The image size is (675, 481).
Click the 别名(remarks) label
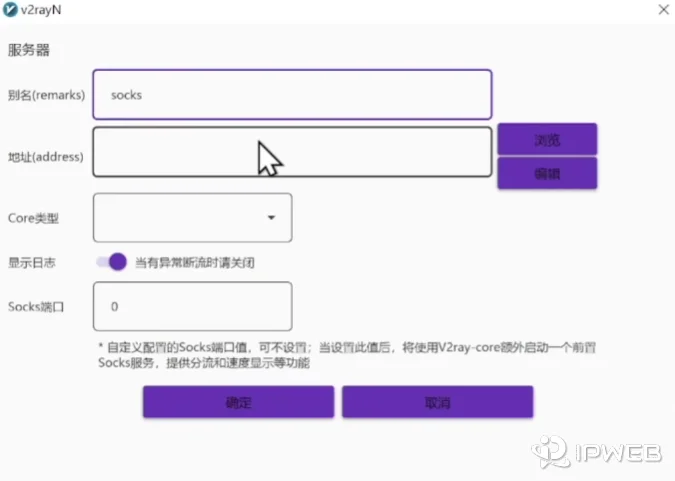click(46, 95)
